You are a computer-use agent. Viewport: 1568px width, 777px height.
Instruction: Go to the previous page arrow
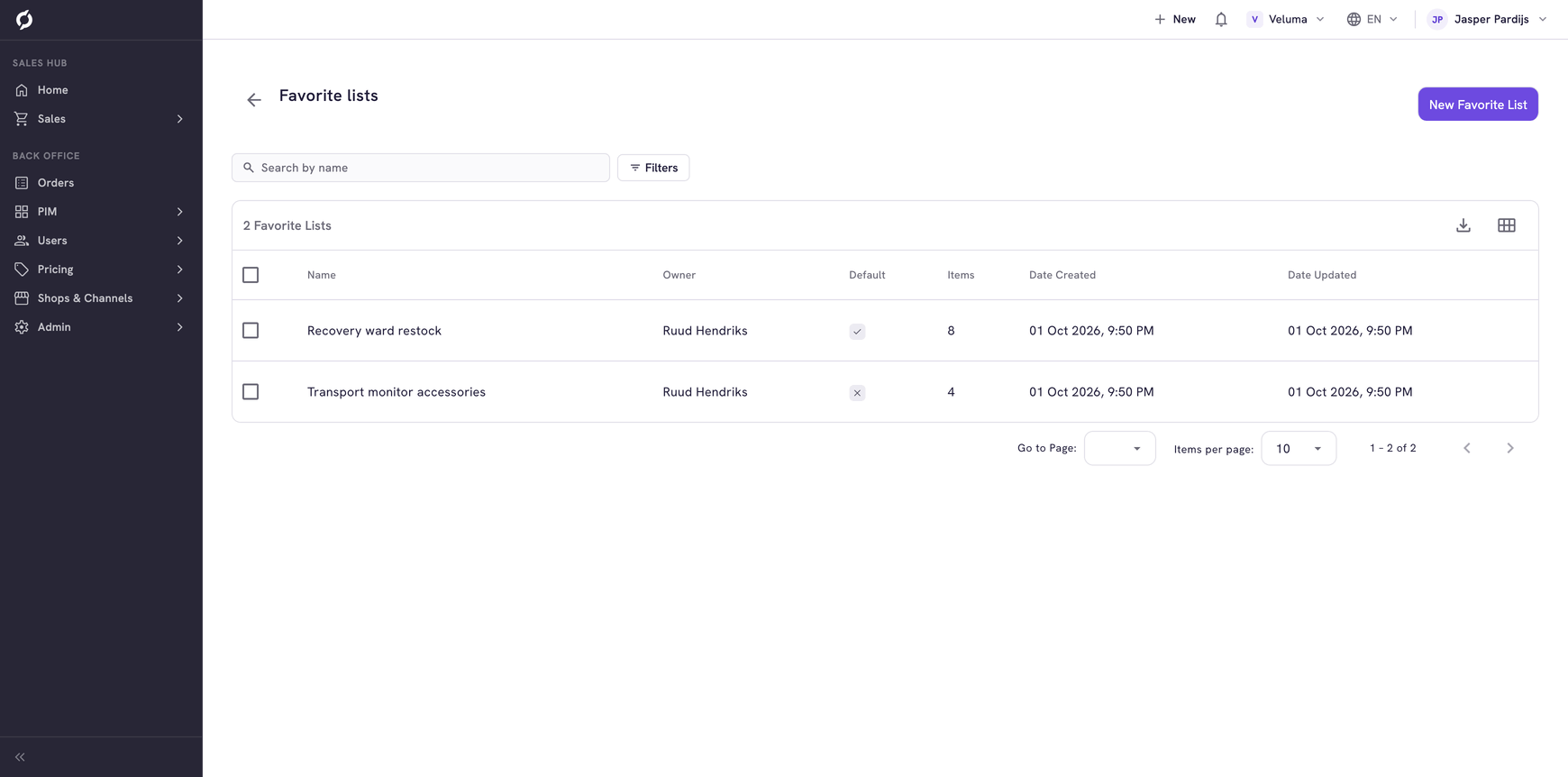point(1467,448)
